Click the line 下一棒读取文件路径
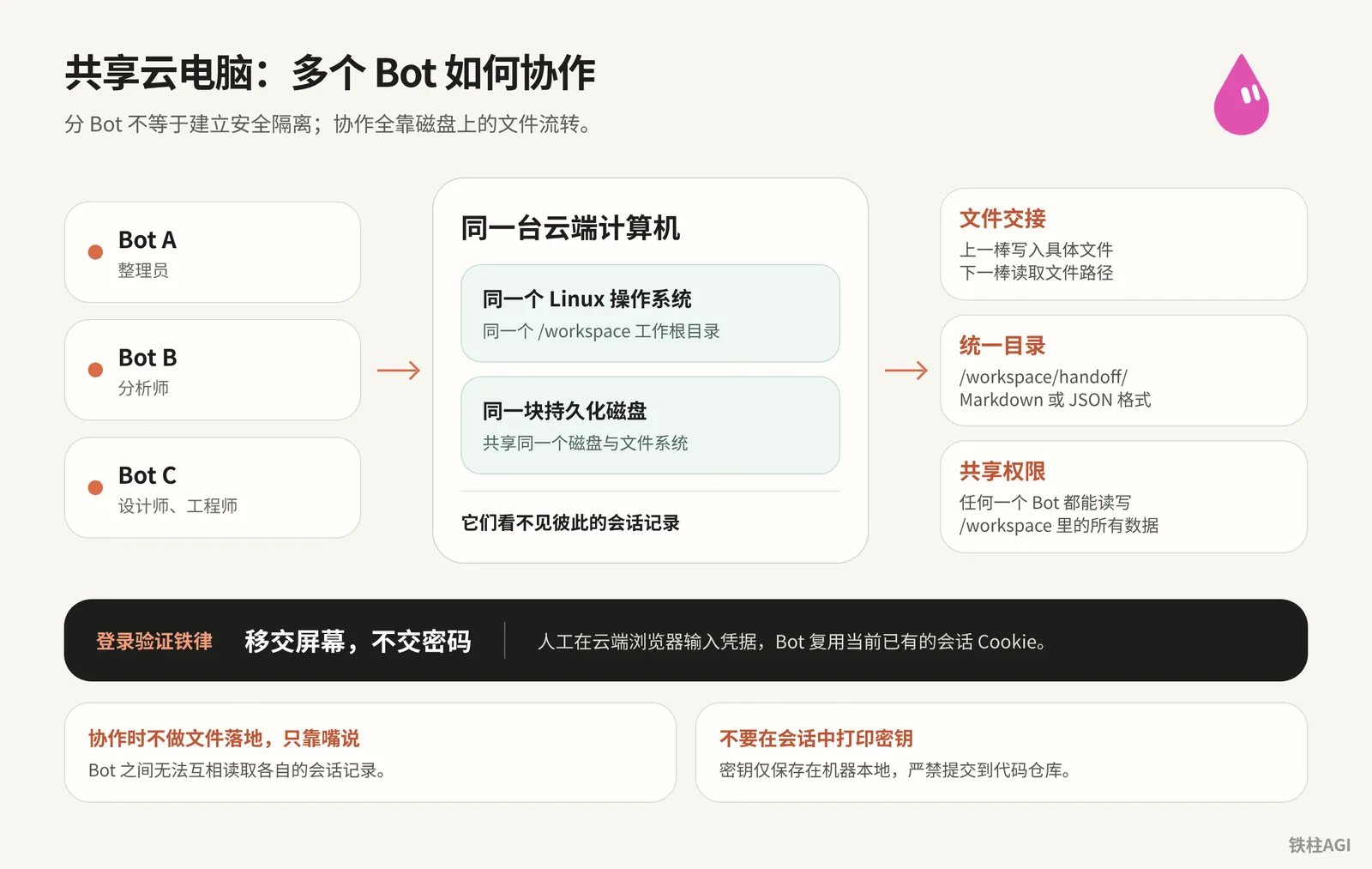1372x869 pixels. point(1036,273)
